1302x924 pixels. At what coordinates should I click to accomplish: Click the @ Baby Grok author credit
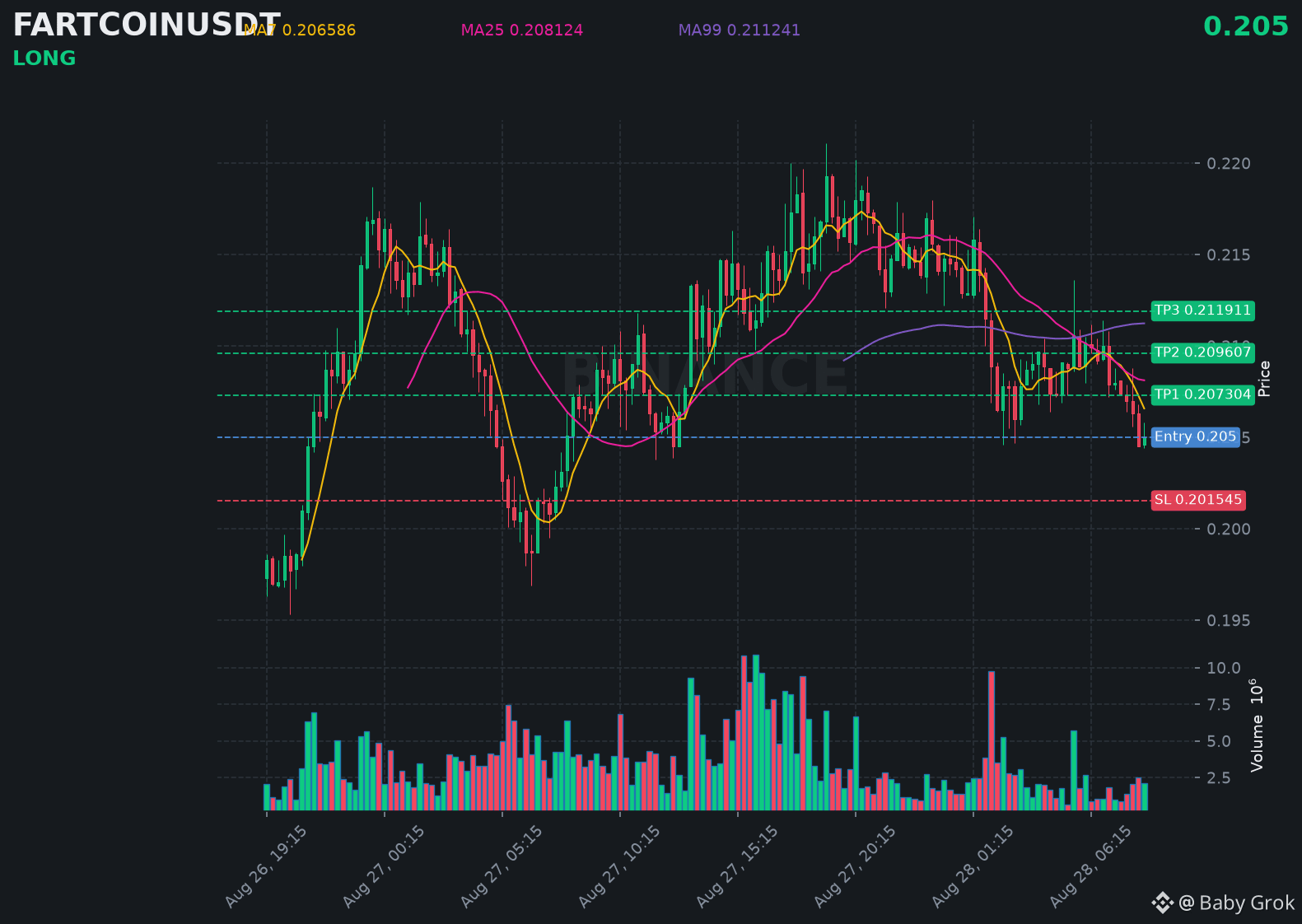point(1237,903)
